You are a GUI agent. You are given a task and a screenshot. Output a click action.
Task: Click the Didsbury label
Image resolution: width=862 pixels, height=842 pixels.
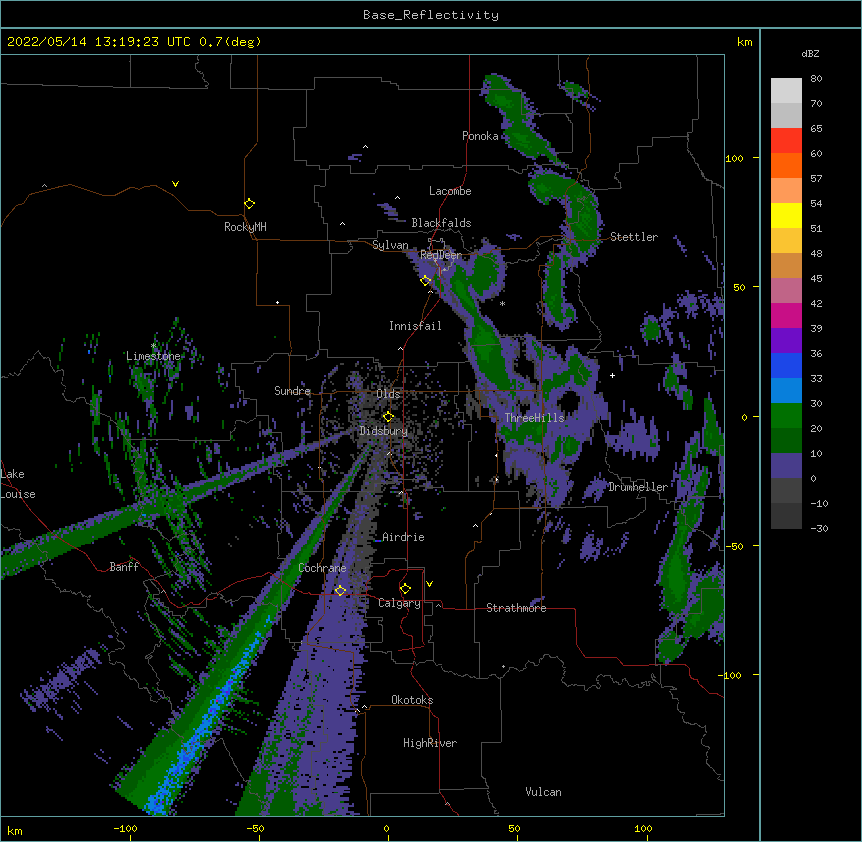tap(383, 431)
